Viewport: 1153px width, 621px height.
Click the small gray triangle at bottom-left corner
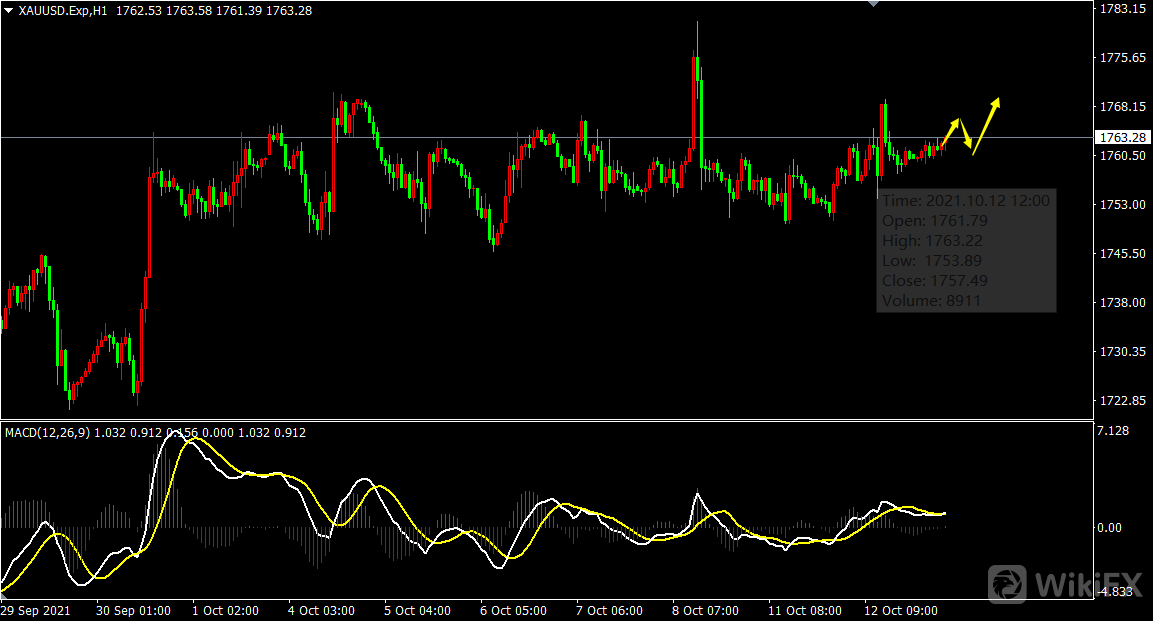click(4, 596)
